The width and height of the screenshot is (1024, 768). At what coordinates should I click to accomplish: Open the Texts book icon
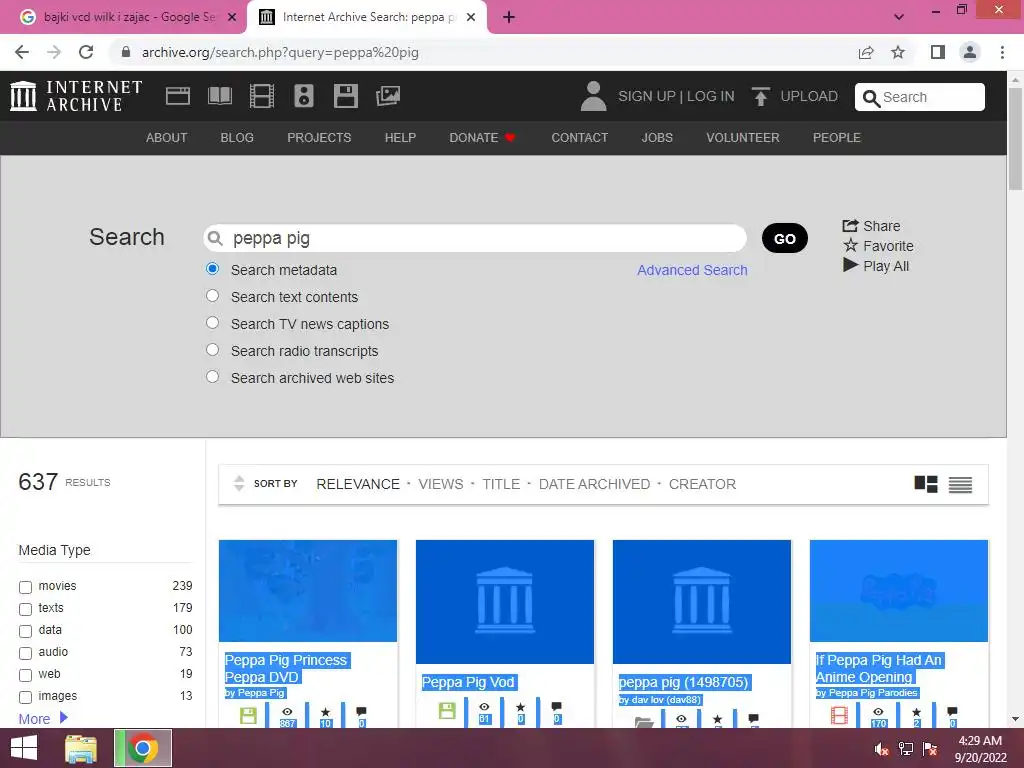219,96
